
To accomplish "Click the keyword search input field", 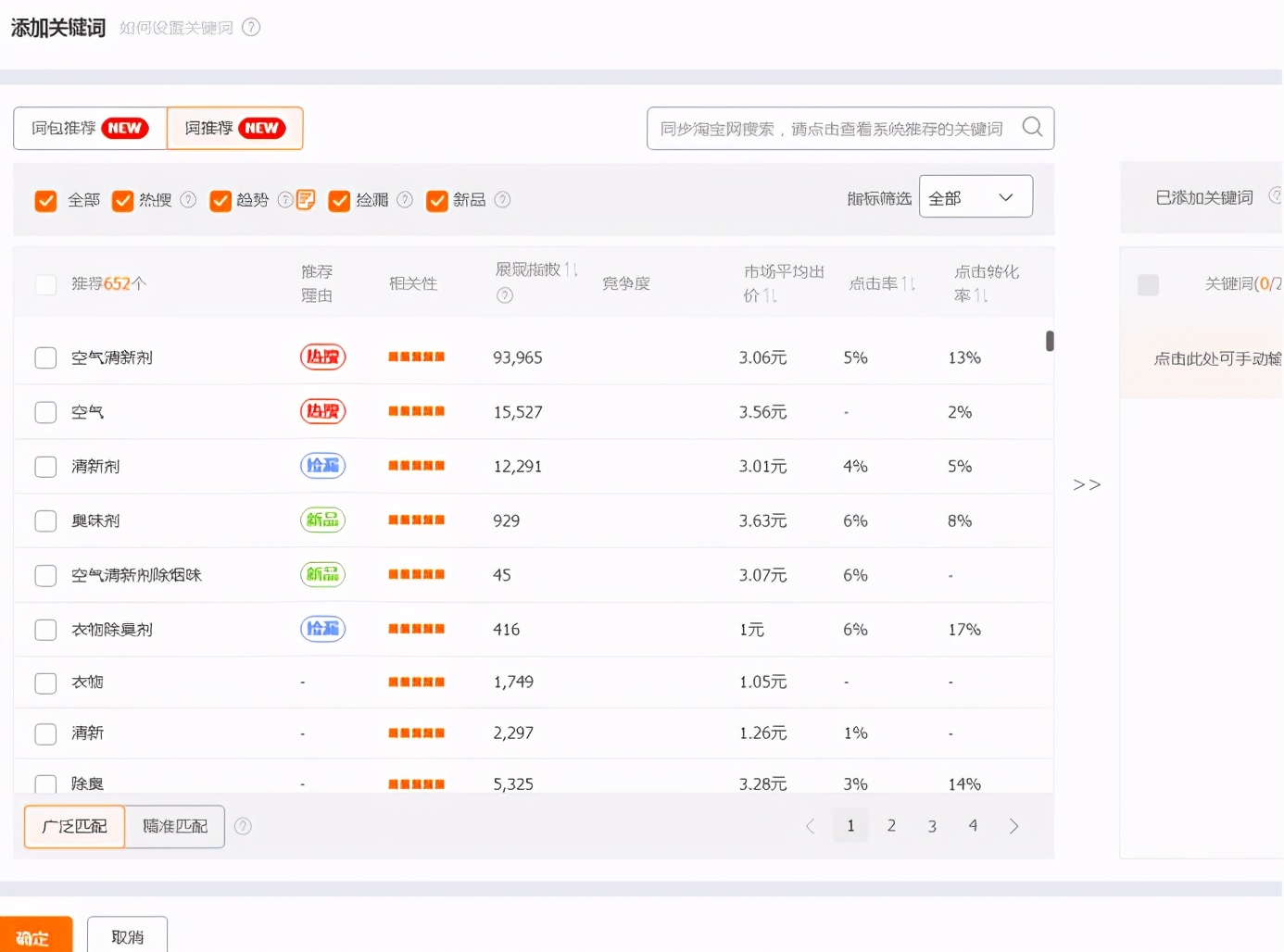I will (831, 129).
